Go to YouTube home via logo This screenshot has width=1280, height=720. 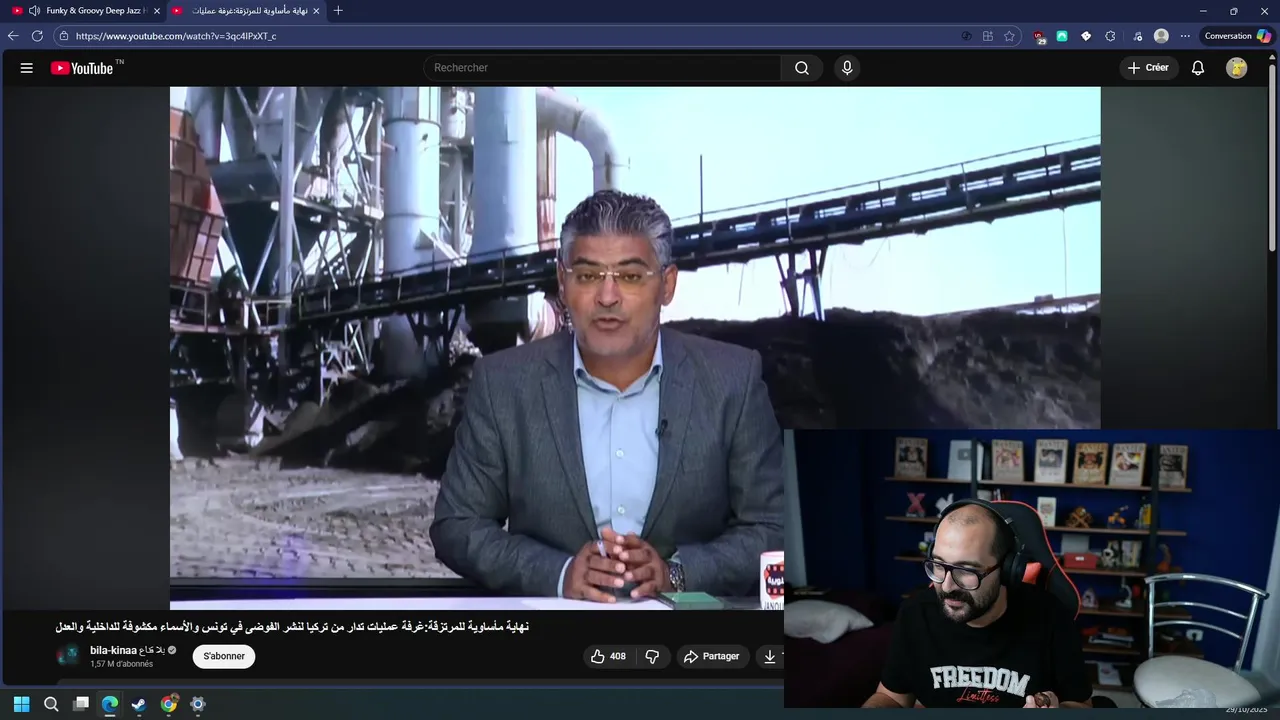[x=82, y=68]
